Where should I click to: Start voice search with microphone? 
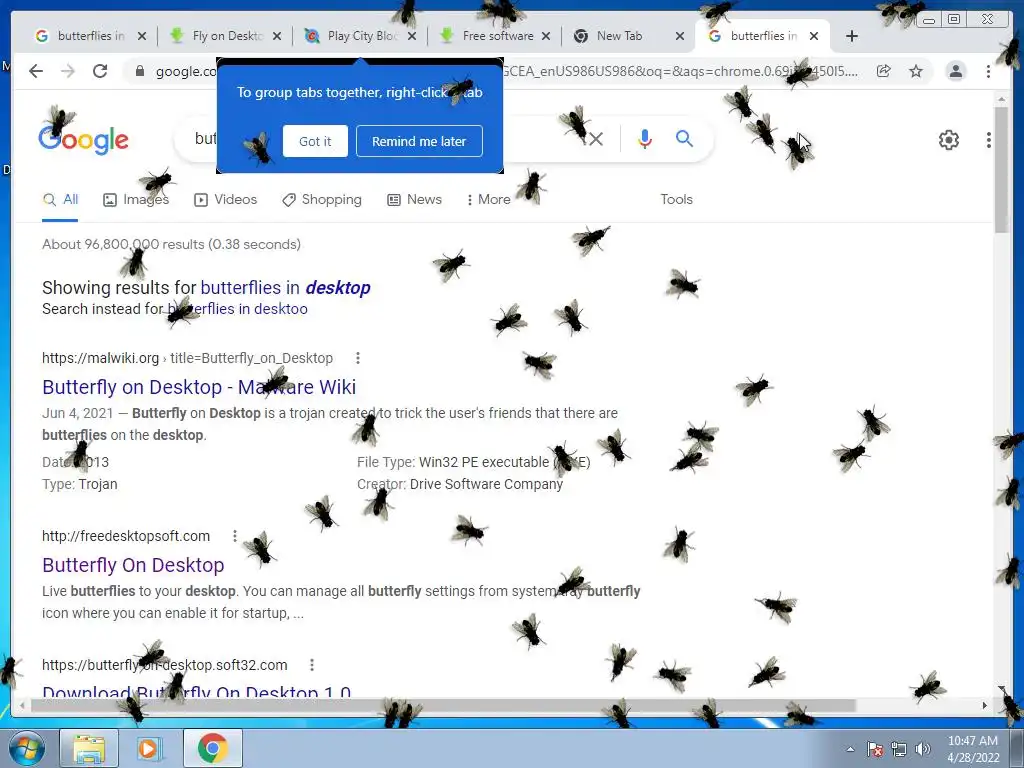pyautogui.click(x=645, y=138)
